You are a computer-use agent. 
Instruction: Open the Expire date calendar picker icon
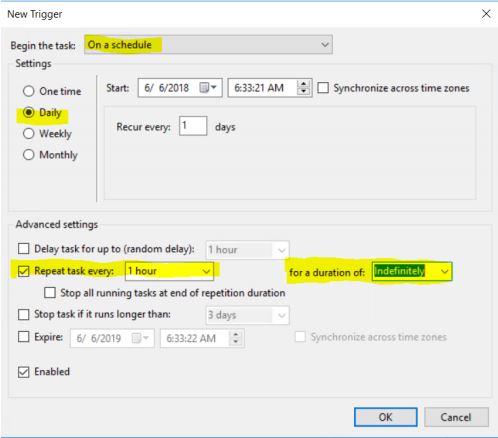click(x=140, y=338)
